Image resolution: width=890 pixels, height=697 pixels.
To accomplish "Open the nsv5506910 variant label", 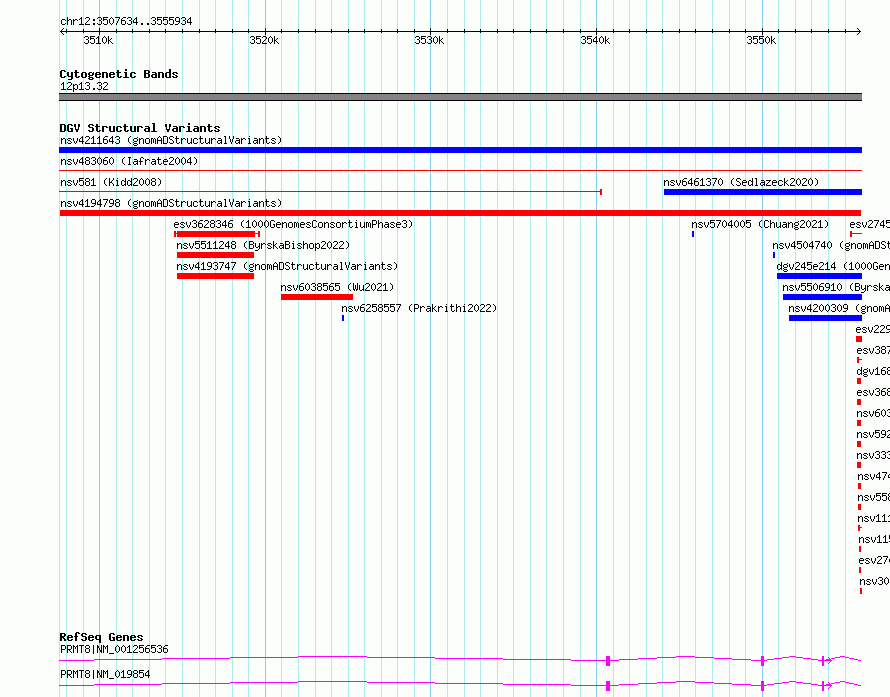I will coord(836,287).
